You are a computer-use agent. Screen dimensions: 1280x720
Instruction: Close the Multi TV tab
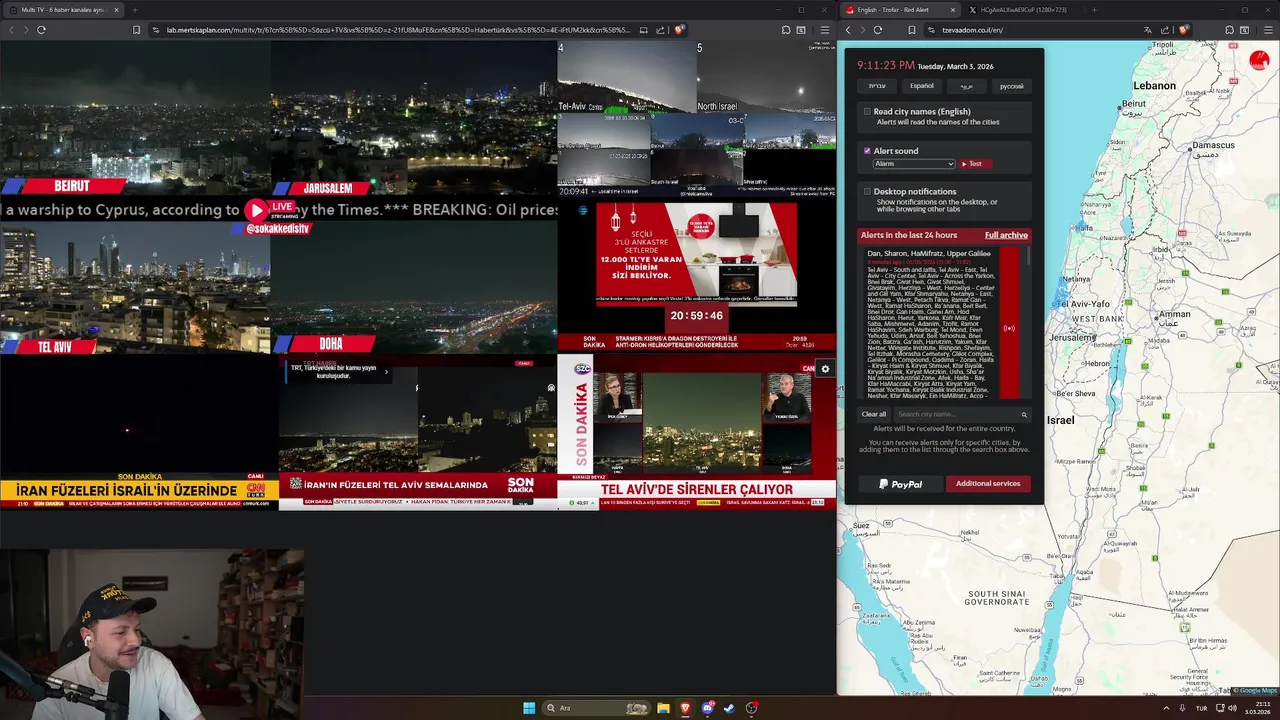(x=116, y=10)
